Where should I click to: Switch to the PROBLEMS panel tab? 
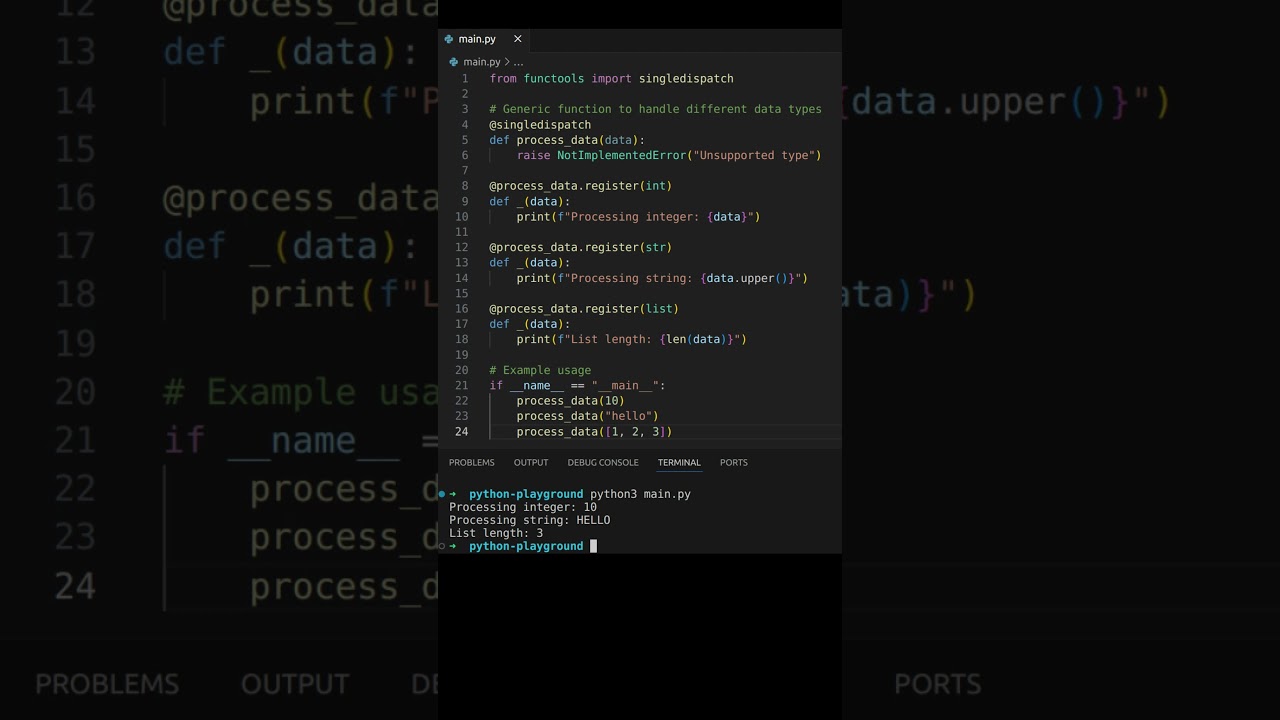[x=472, y=462]
